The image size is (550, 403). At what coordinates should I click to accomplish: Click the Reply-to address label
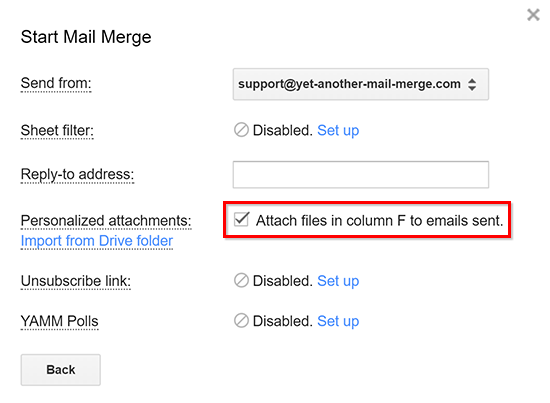(x=78, y=175)
